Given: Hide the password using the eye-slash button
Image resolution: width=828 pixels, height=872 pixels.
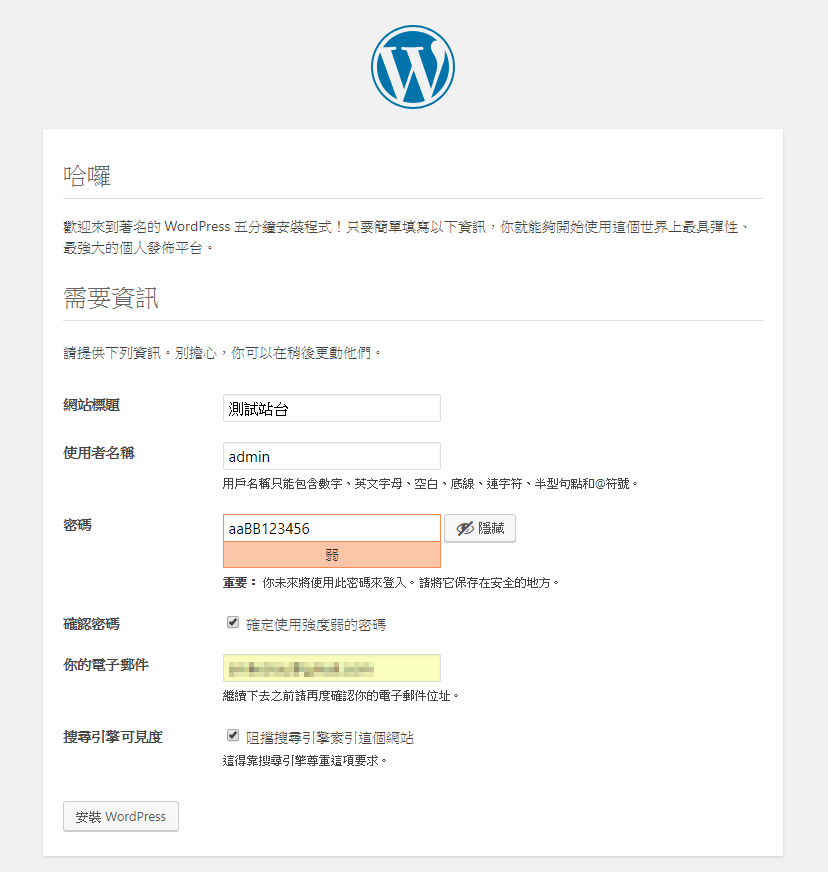Looking at the screenshot, I should click(x=480, y=529).
